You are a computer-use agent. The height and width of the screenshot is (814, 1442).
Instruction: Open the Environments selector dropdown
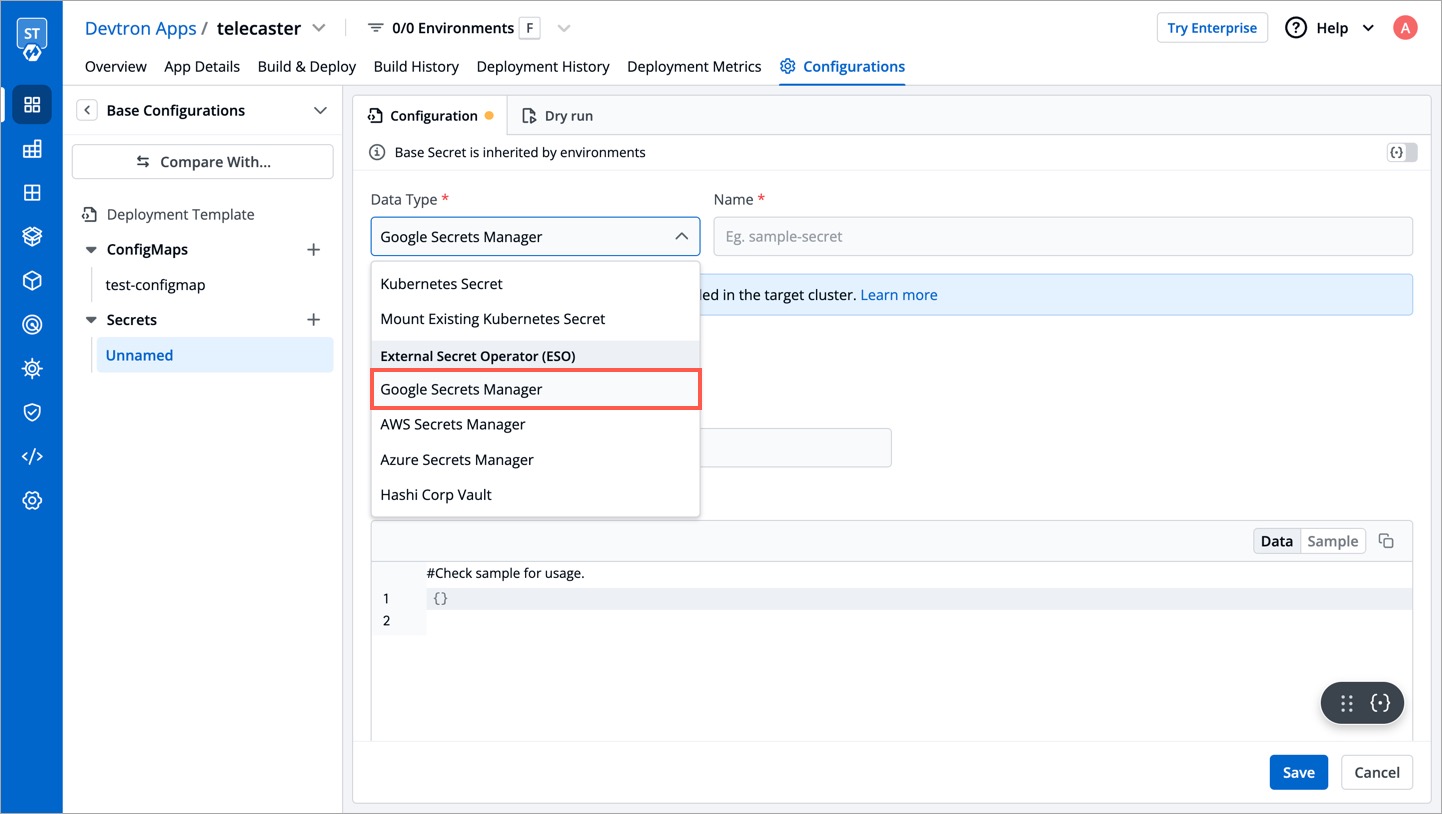[x=563, y=27]
